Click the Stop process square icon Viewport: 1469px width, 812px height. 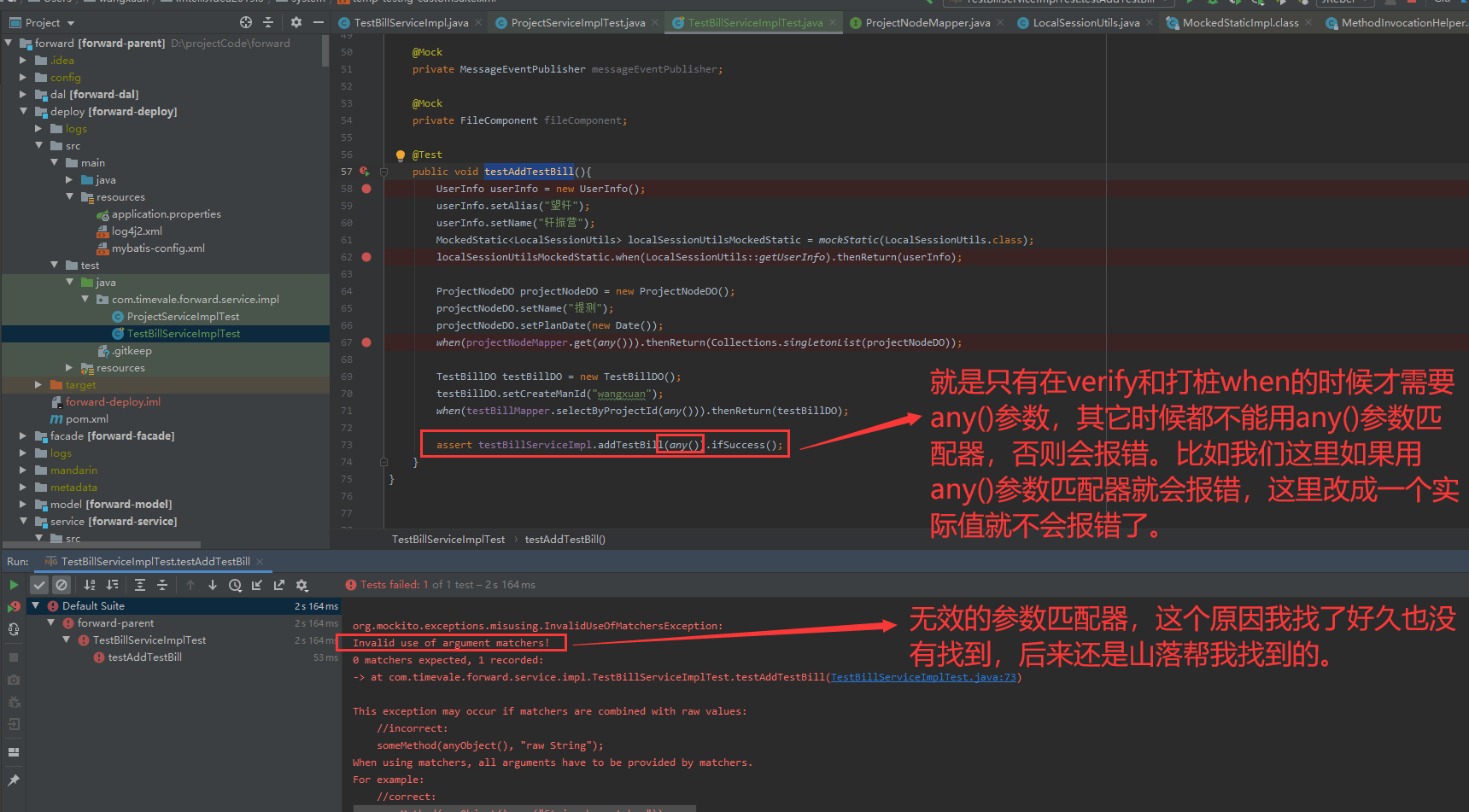click(x=14, y=657)
